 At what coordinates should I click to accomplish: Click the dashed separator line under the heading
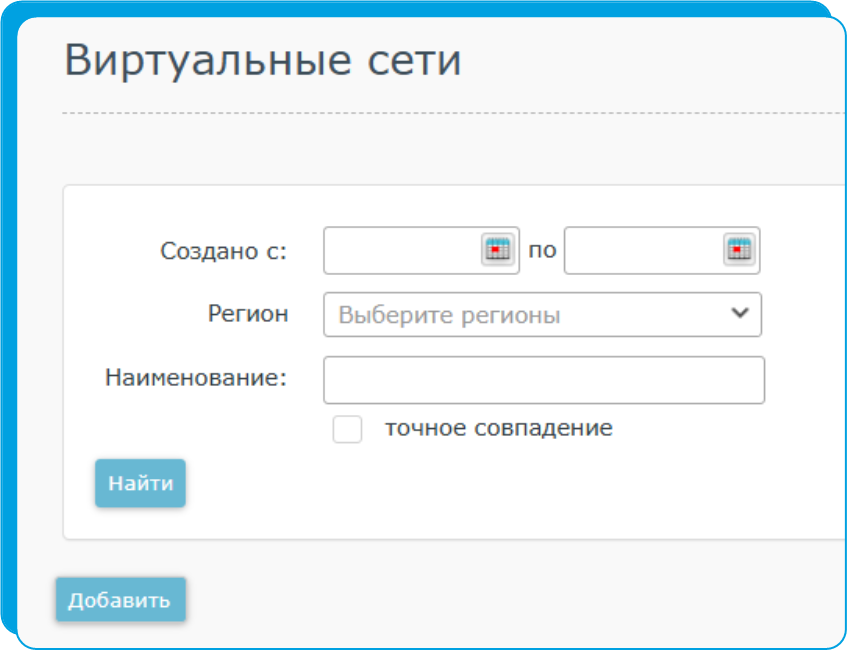coord(454,113)
